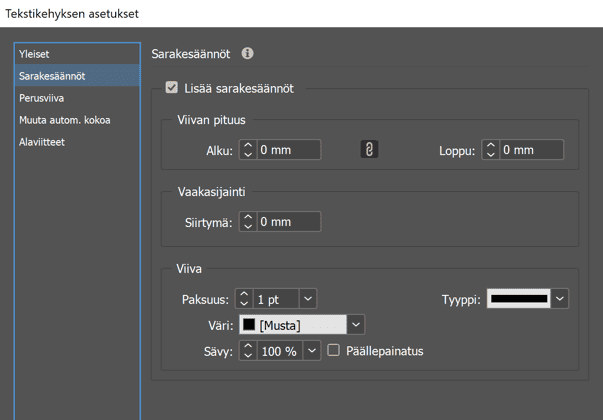Image resolution: width=603 pixels, height=420 pixels.
Task: Open the Paksuus dropdown arrow
Action: pyautogui.click(x=308, y=299)
